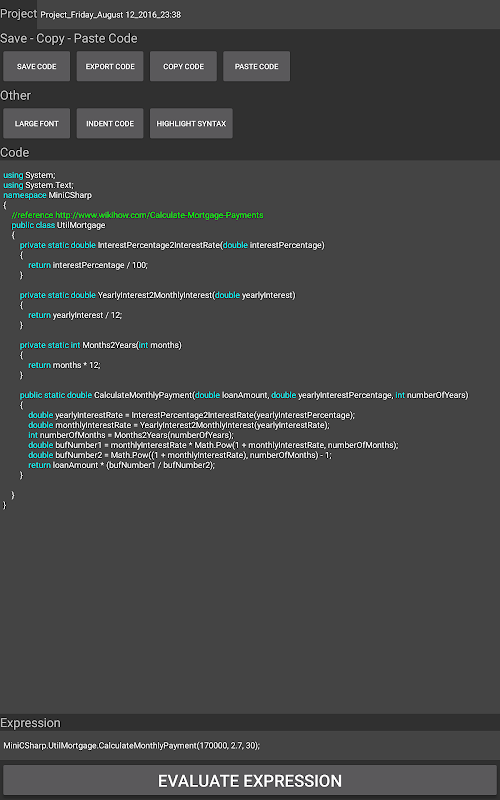
Task: Click InterestPercentage2InterestRate method declaration
Action: point(172,245)
